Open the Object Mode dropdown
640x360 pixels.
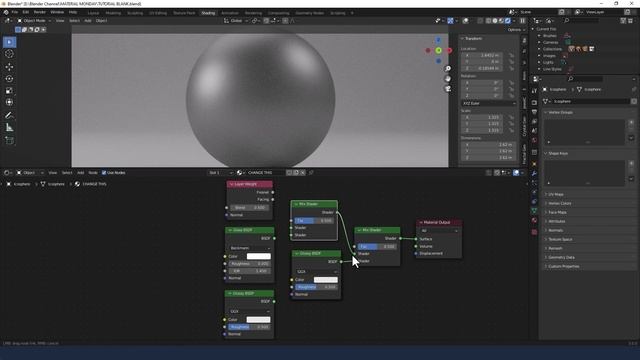click(x=34, y=20)
